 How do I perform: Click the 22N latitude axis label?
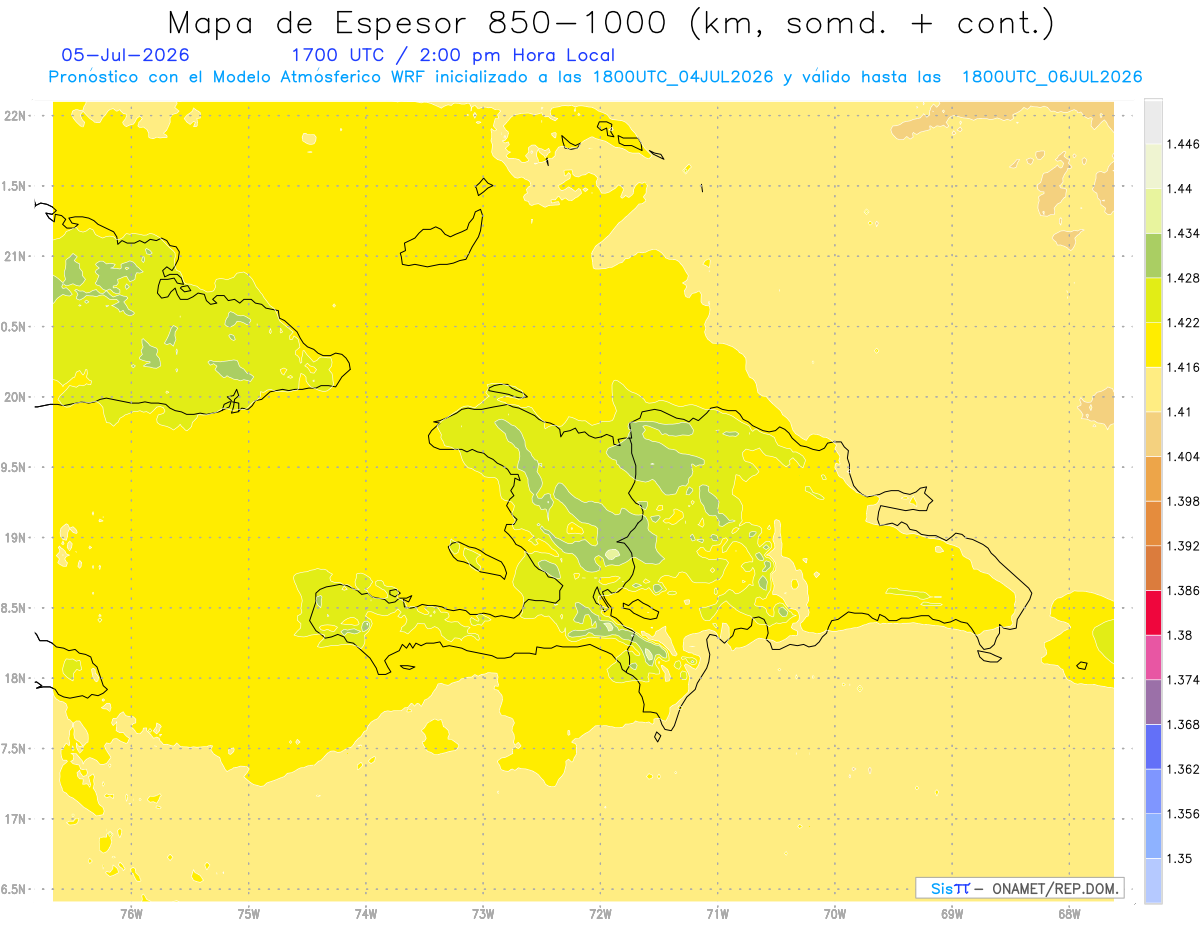[14, 115]
